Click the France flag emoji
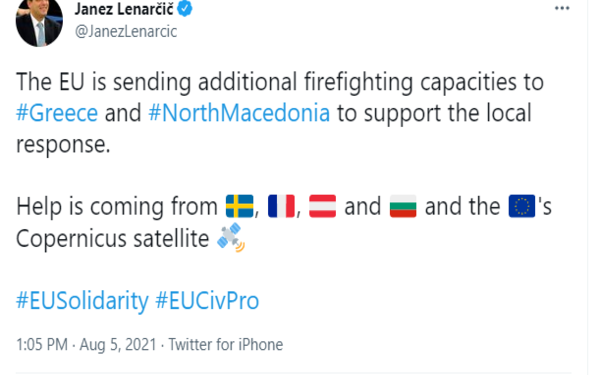This screenshot has width=600, height=375. click(x=281, y=206)
